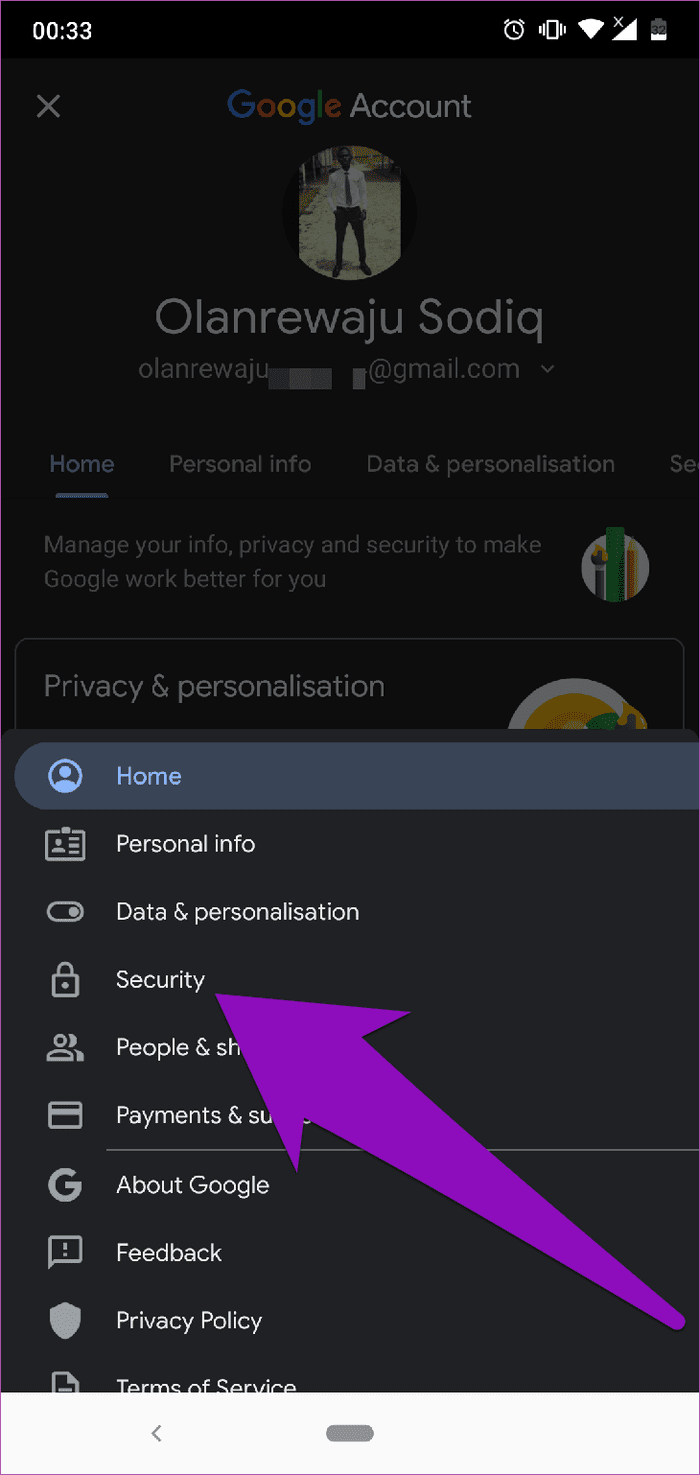Tap the Privacy Policy shield icon
The image size is (700, 1475).
pyautogui.click(x=66, y=1320)
